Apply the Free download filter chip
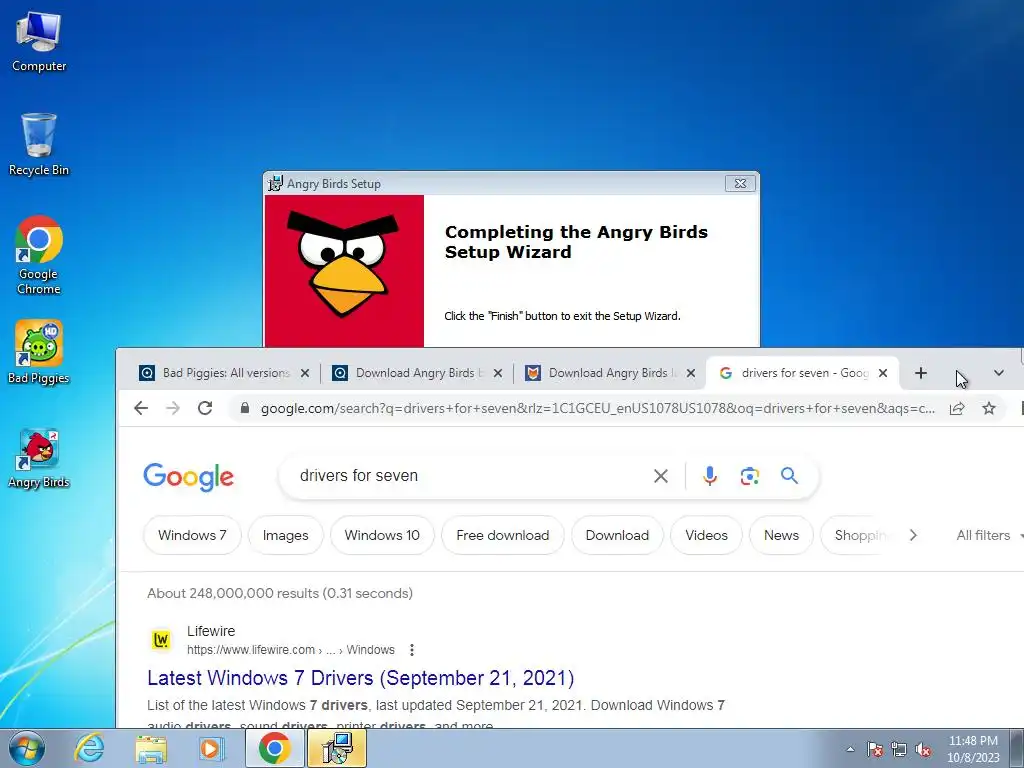The width and height of the screenshot is (1024, 768). 503,535
